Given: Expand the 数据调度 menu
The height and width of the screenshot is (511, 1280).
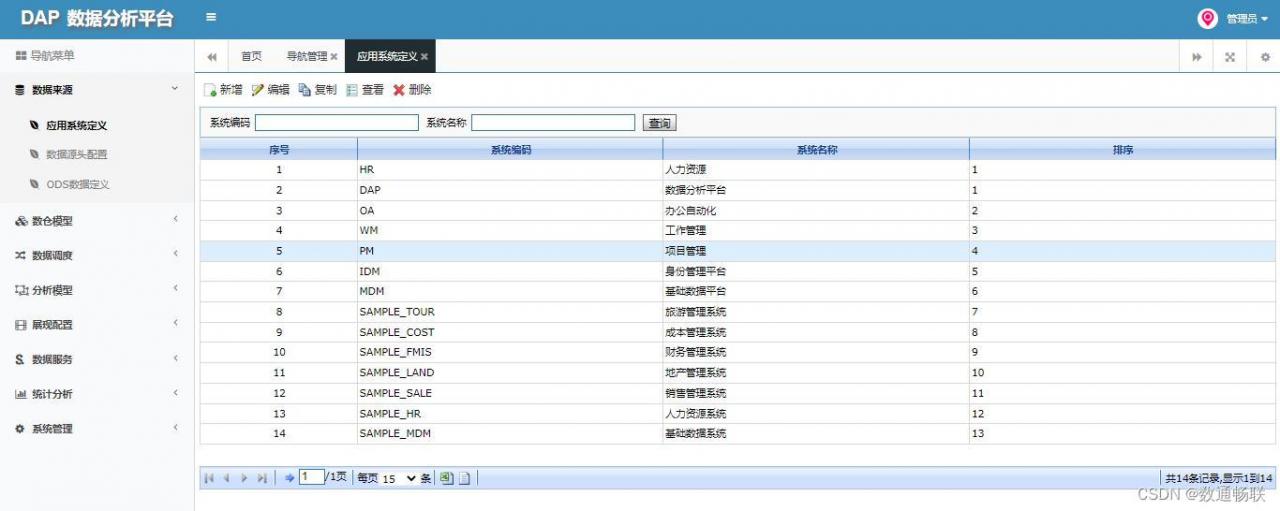Looking at the screenshot, I should [x=97, y=255].
